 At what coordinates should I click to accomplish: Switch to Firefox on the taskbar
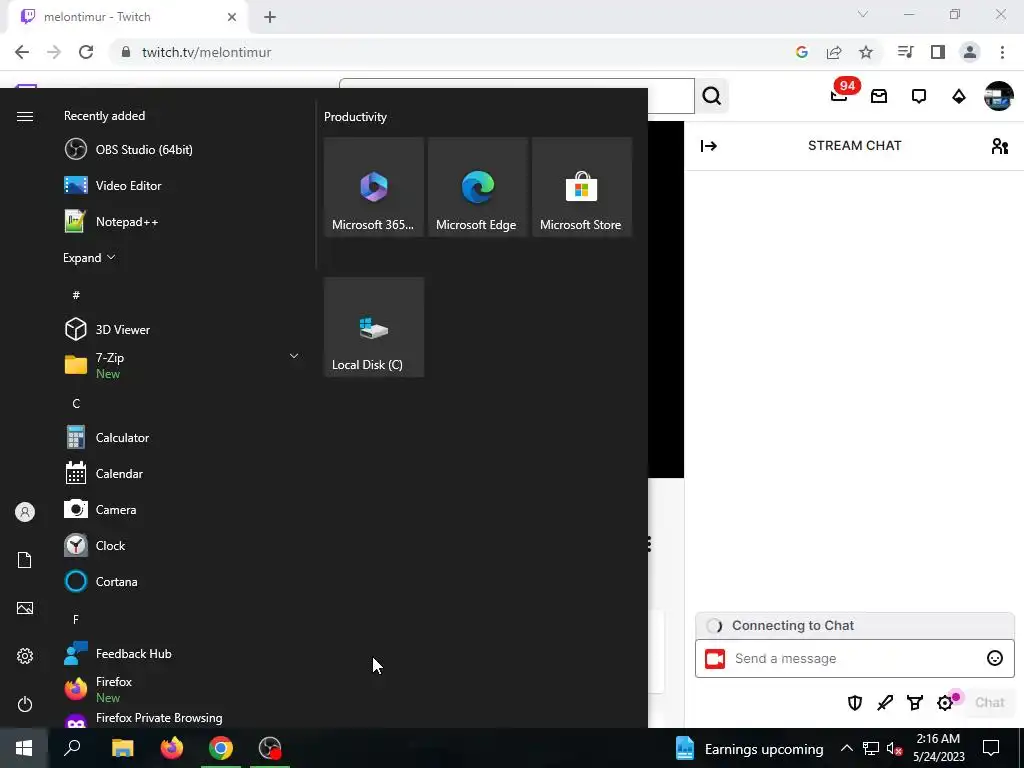[172, 748]
